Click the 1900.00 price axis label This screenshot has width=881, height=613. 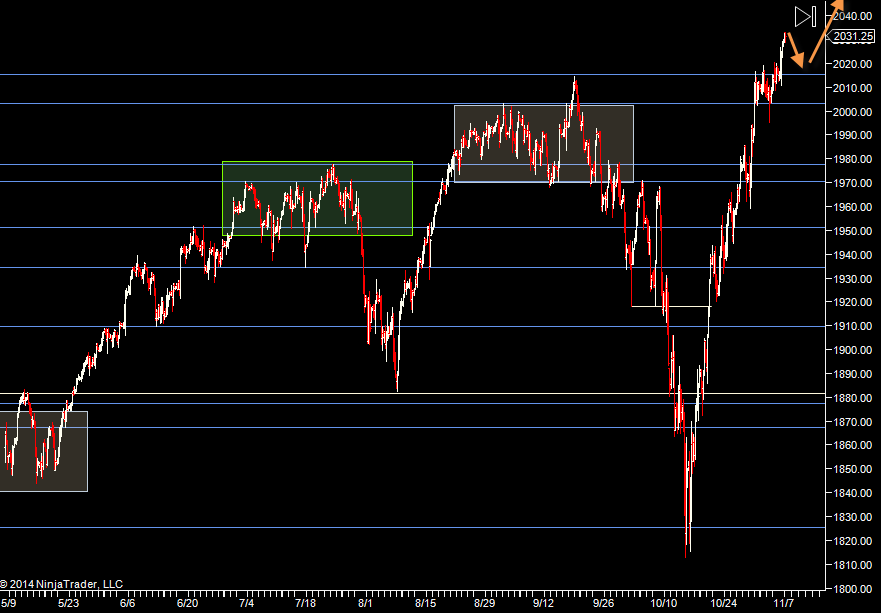853,350
